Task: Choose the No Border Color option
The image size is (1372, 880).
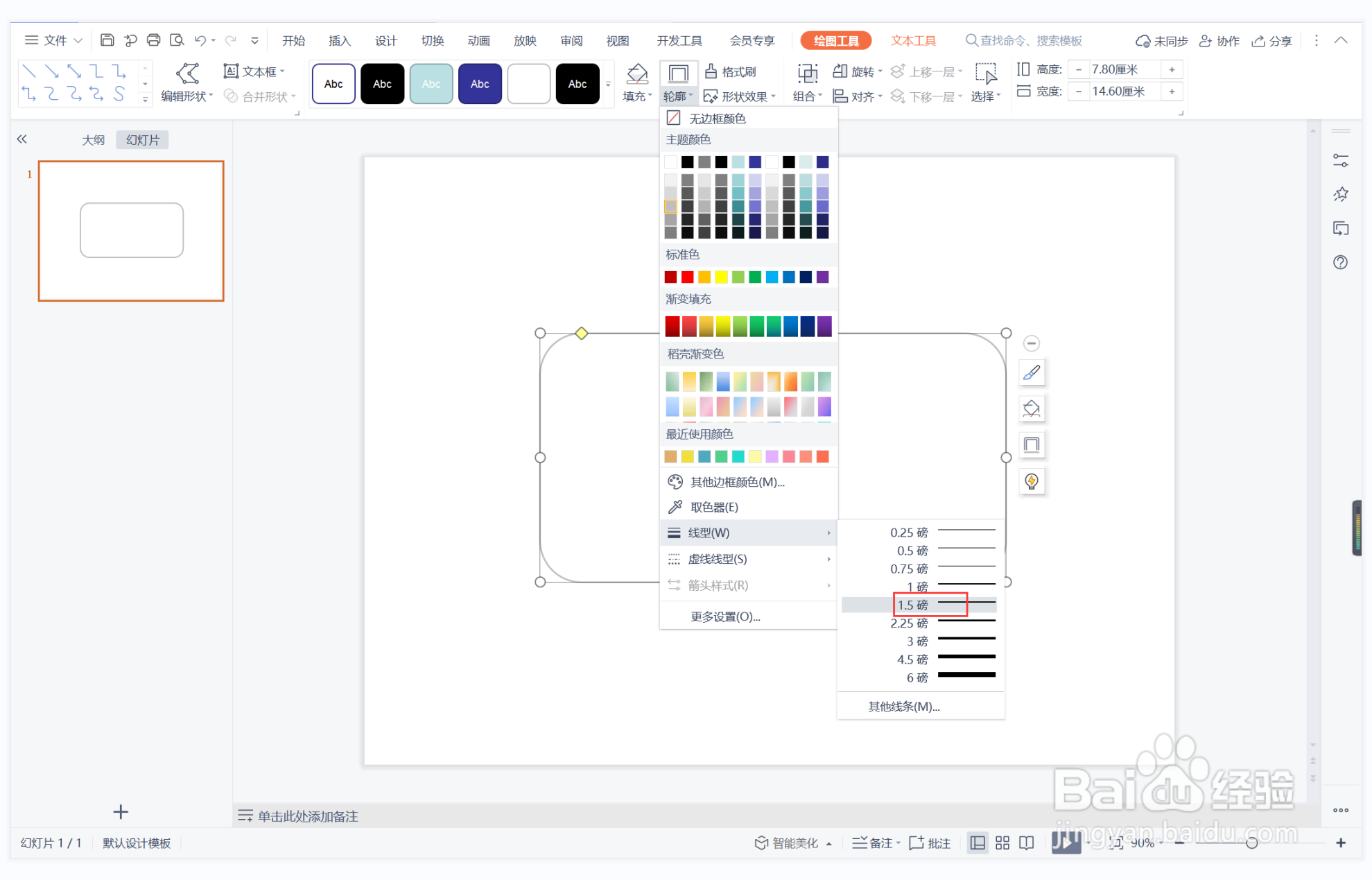Action: click(x=716, y=119)
